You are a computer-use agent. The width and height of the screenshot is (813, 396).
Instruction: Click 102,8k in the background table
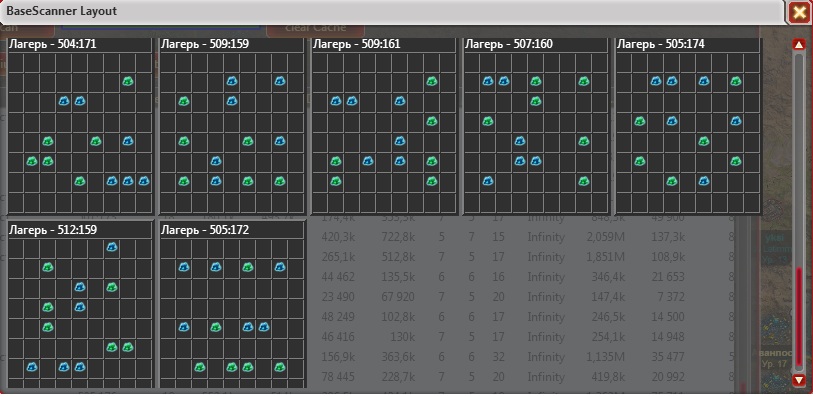coord(398,317)
